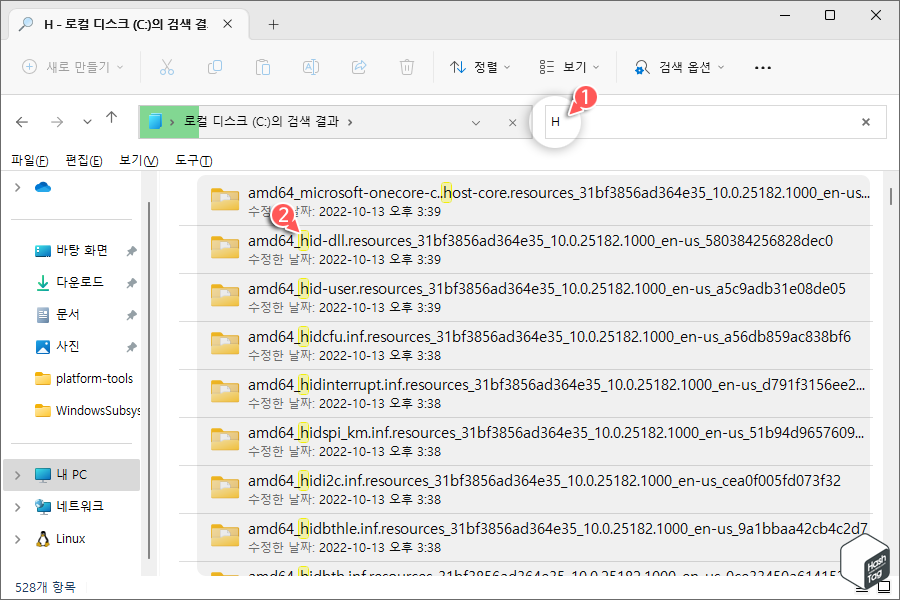
Task: Click the Delete (trash) icon
Action: [x=407, y=67]
